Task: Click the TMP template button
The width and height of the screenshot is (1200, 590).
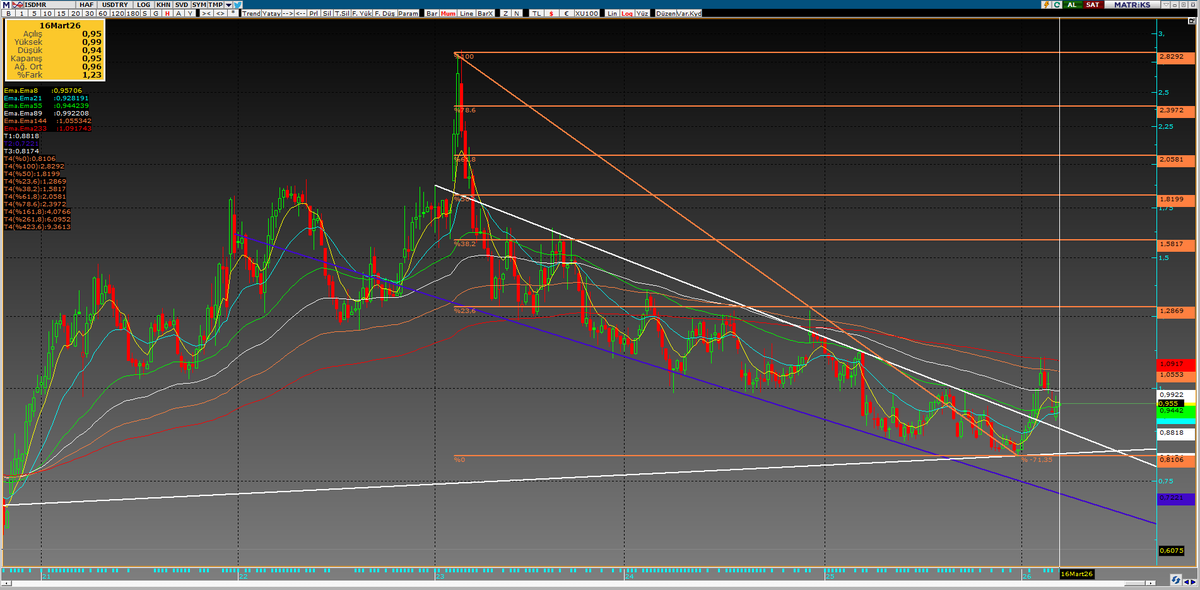Action: point(215,5)
